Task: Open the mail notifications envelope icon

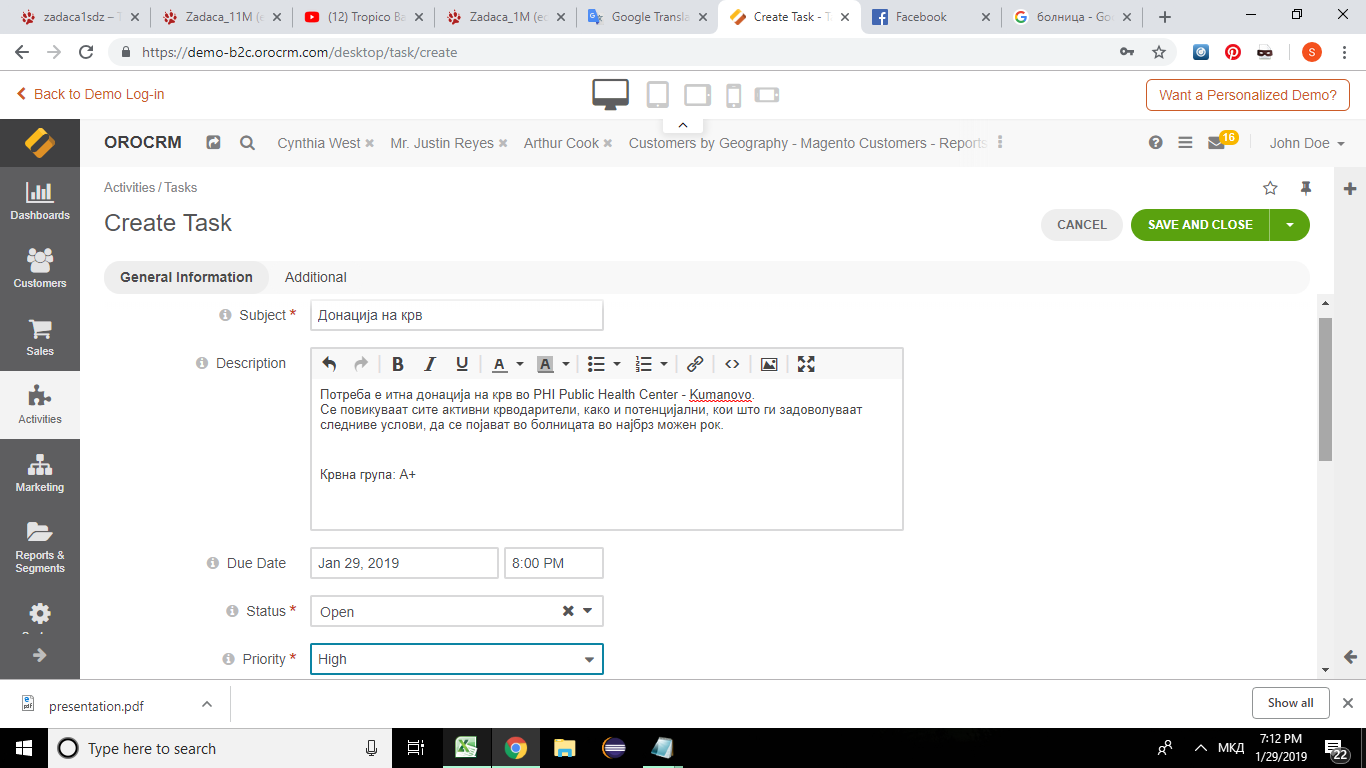Action: [x=1216, y=143]
